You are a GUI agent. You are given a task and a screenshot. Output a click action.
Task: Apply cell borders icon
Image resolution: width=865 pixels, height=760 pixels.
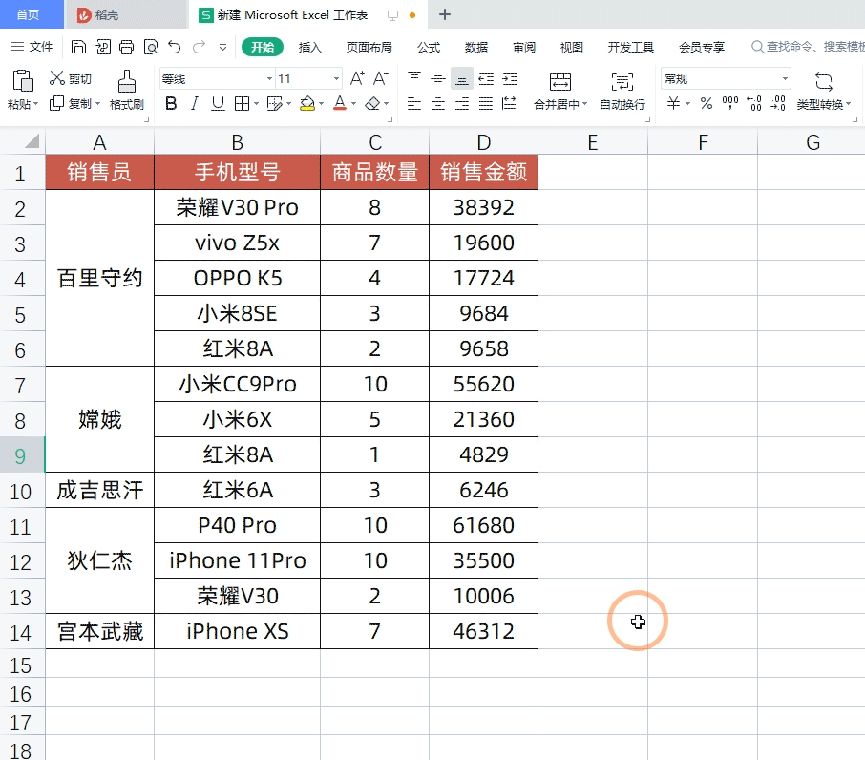(242, 103)
